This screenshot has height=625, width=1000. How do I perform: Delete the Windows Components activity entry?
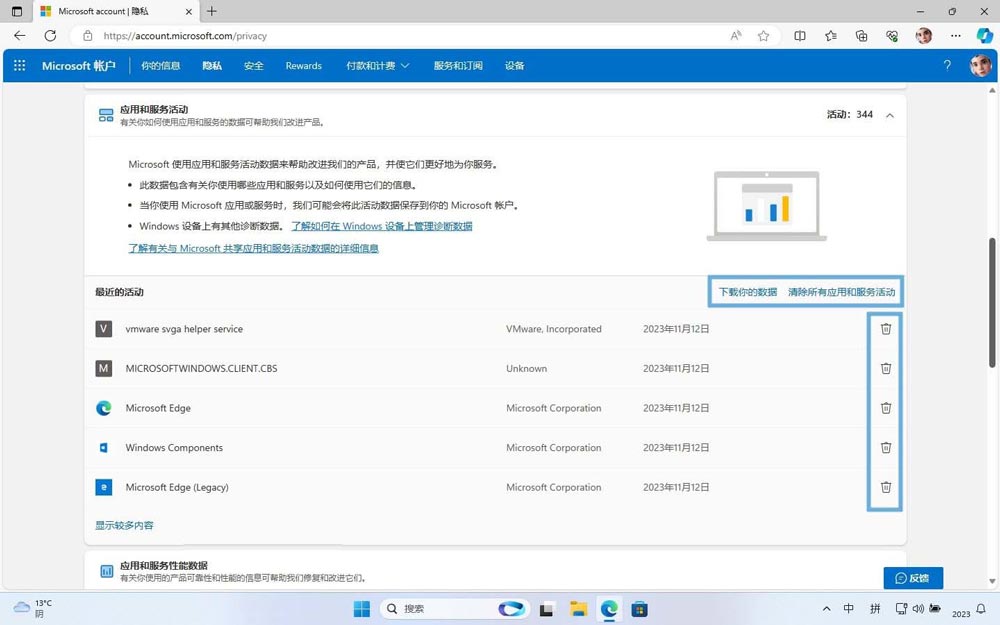[x=885, y=448]
